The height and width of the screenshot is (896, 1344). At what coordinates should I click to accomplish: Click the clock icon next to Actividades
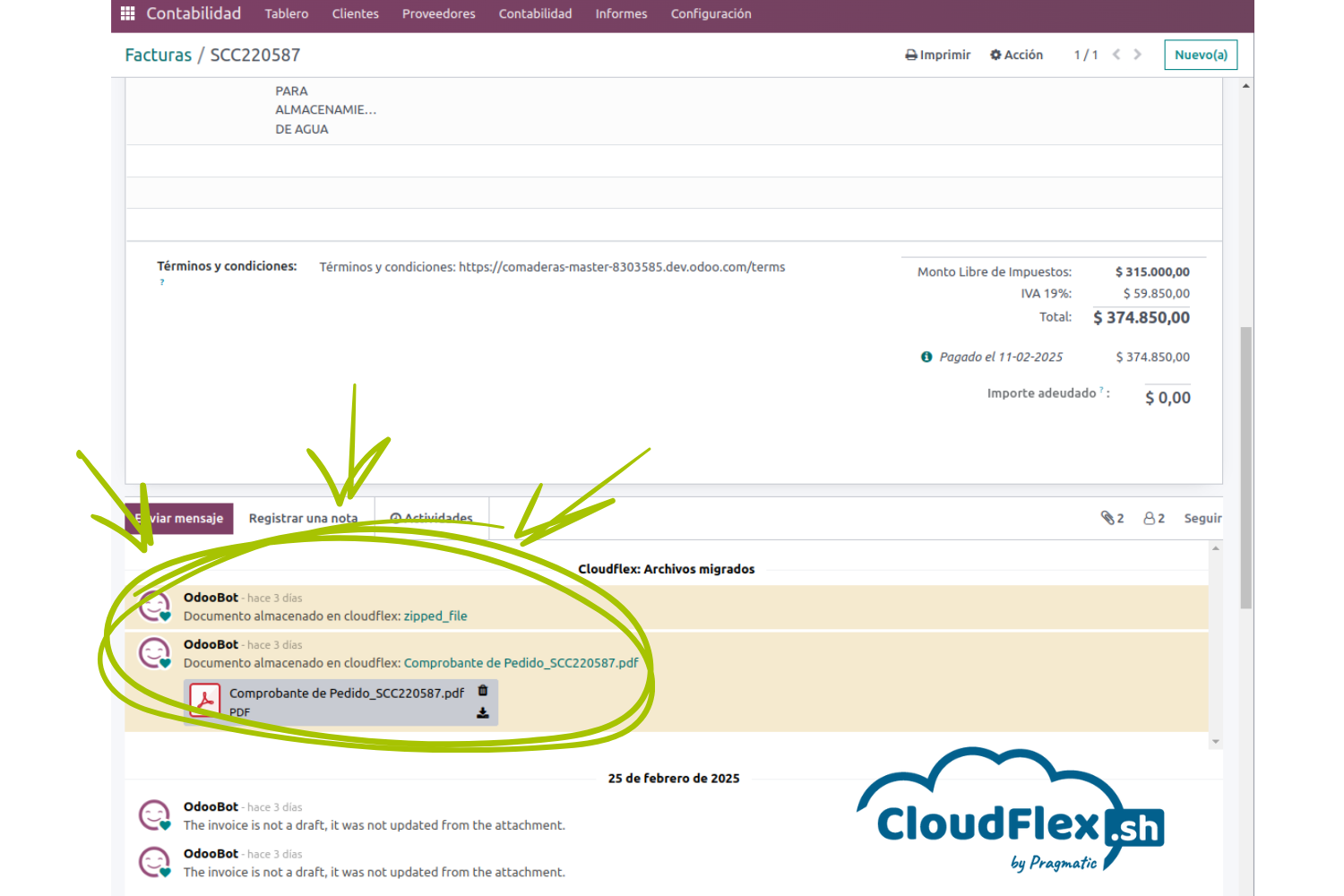[x=396, y=518]
